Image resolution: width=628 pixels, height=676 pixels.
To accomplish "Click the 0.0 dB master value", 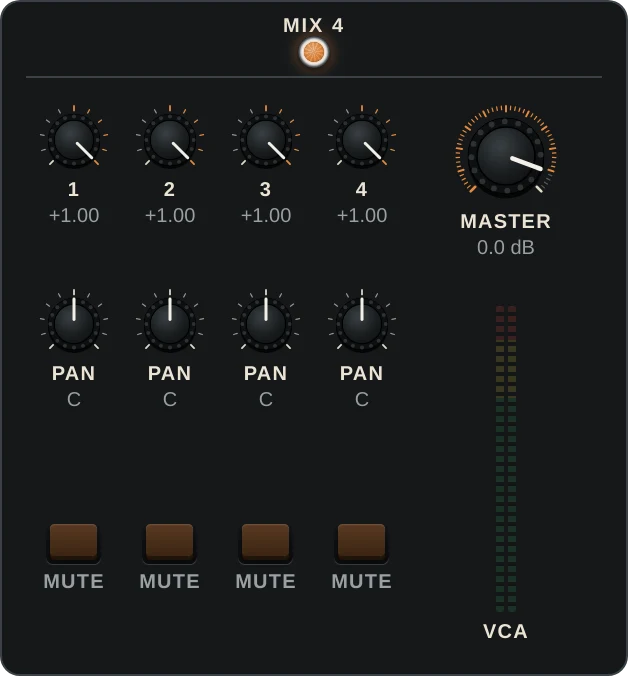I will pyautogui.click(x=506, y=247).
